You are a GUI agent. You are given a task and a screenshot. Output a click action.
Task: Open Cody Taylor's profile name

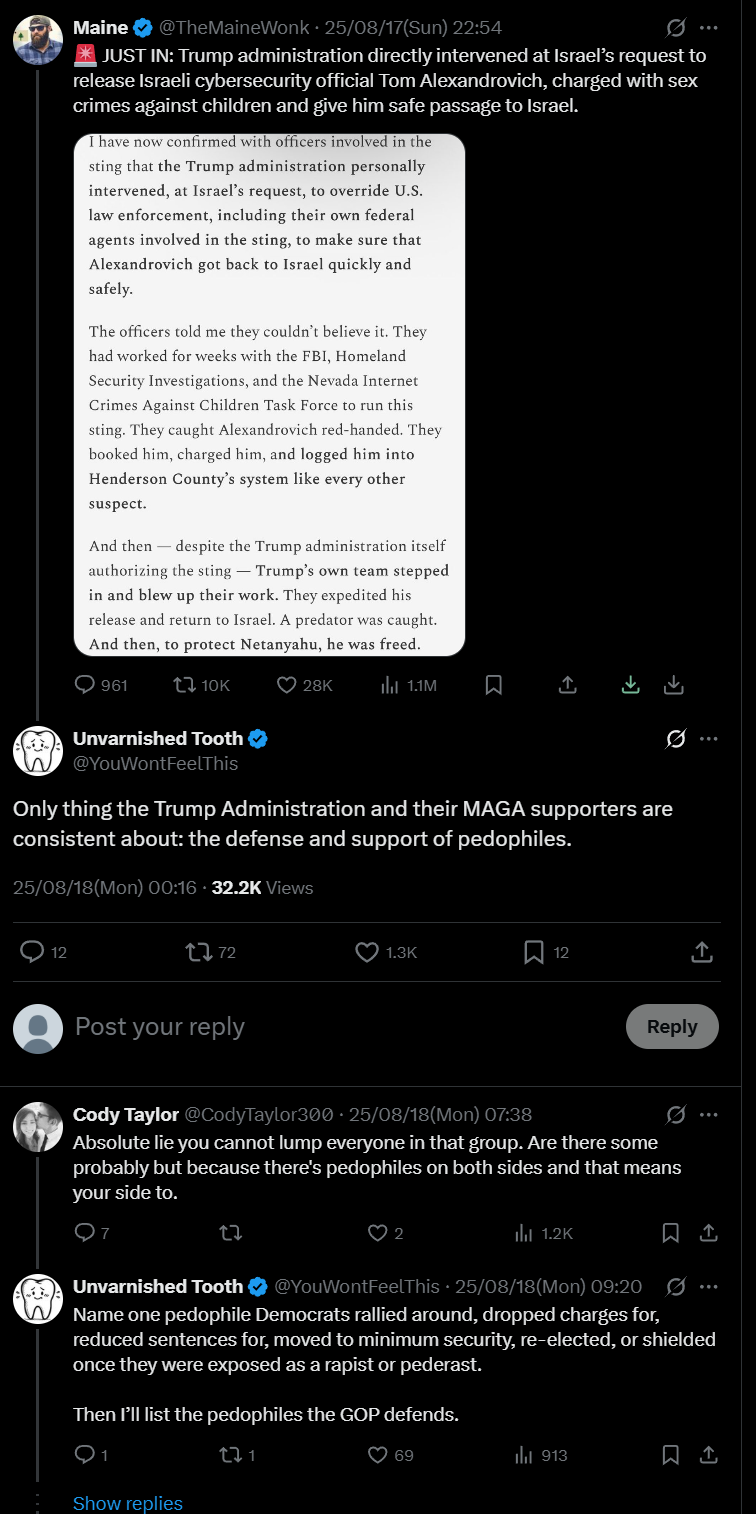(126, 1114)
